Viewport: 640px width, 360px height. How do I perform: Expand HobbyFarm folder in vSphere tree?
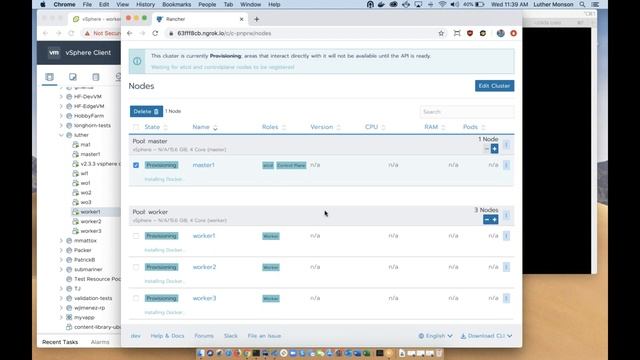(x=61, y=116)
